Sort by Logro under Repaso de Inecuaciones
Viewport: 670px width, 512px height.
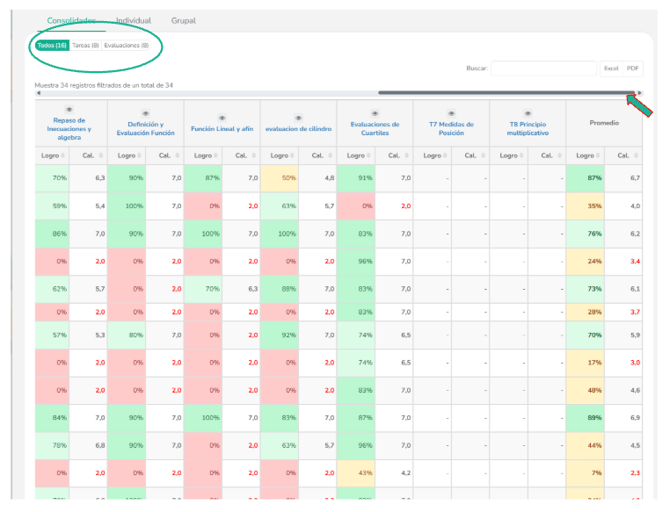click(50, 155)
